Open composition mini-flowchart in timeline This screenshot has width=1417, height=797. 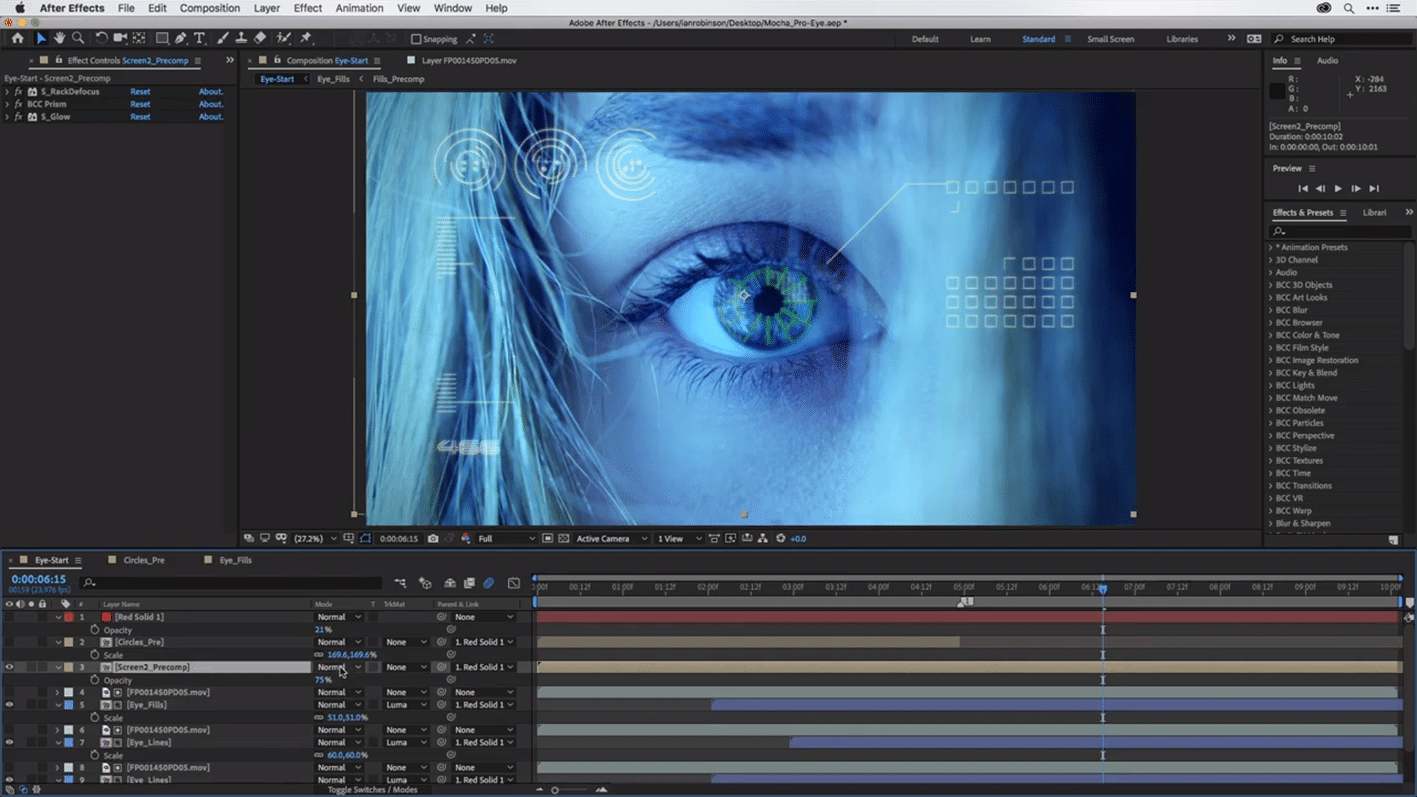(x=400, y=583)
